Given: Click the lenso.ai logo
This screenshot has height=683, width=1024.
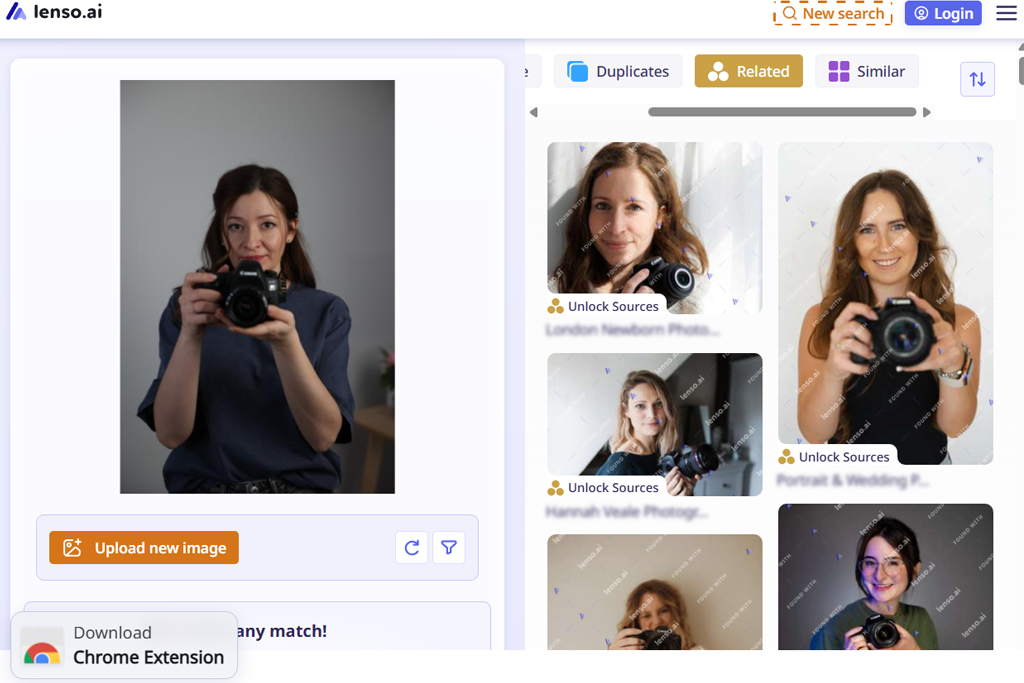Looking at the screenshot, I should point(54,12).
